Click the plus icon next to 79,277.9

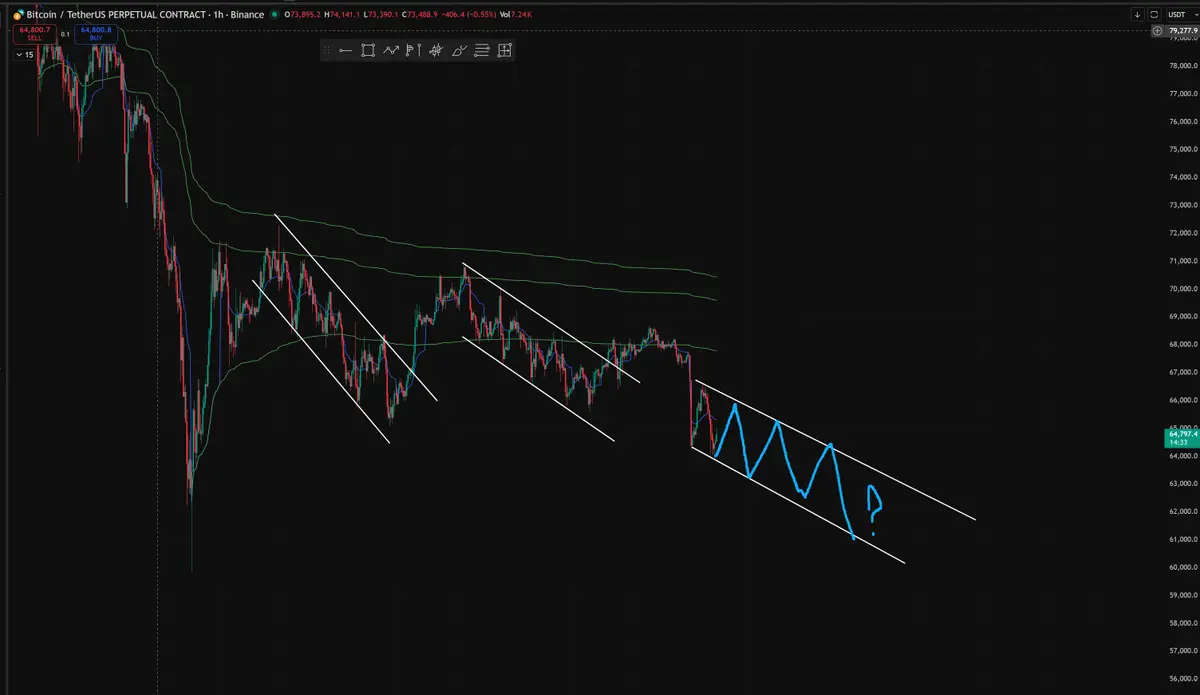click(1157, 31)
